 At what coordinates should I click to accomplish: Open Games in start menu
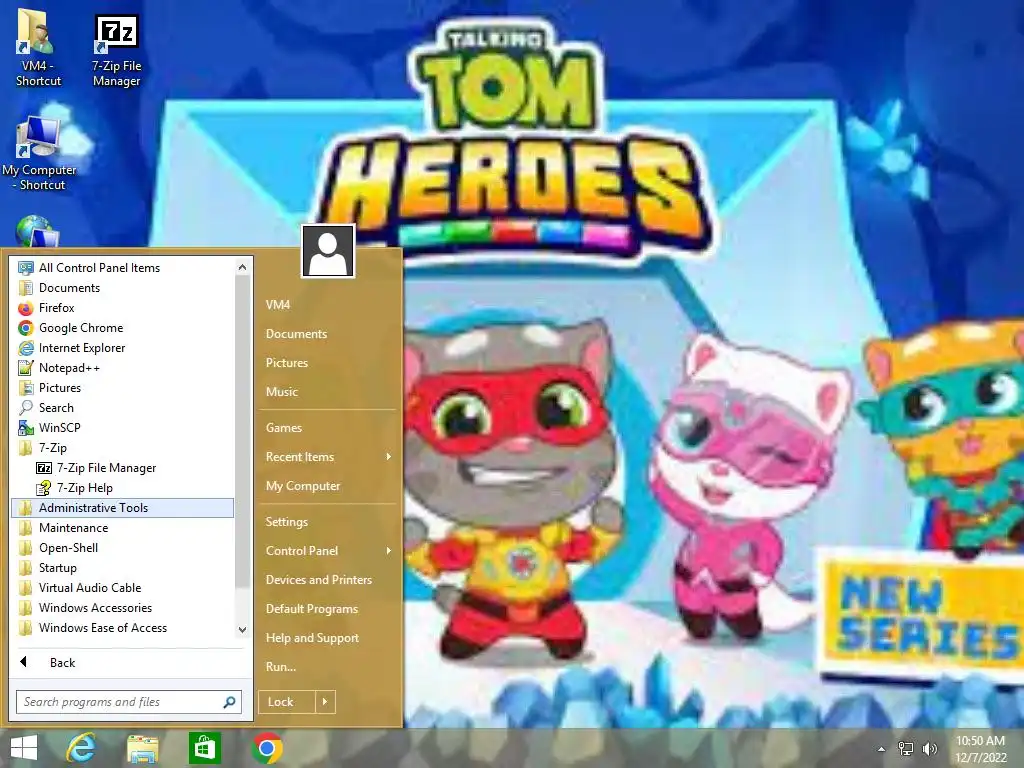(328, 428)
